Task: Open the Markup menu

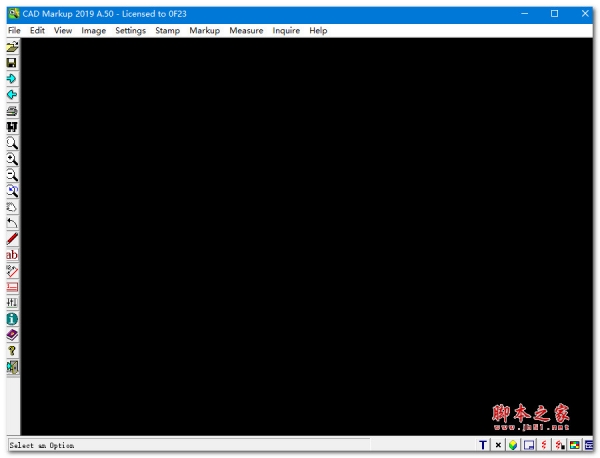Action: click(x=204, y=31)
